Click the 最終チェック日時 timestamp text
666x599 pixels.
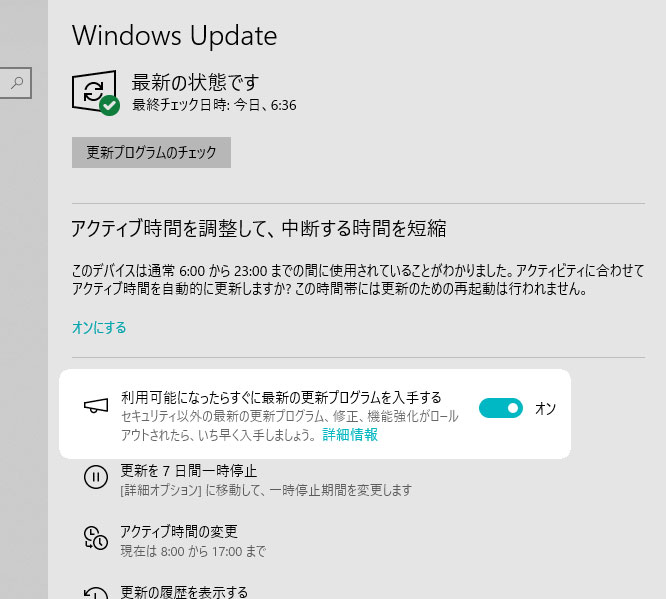(214, 105)
